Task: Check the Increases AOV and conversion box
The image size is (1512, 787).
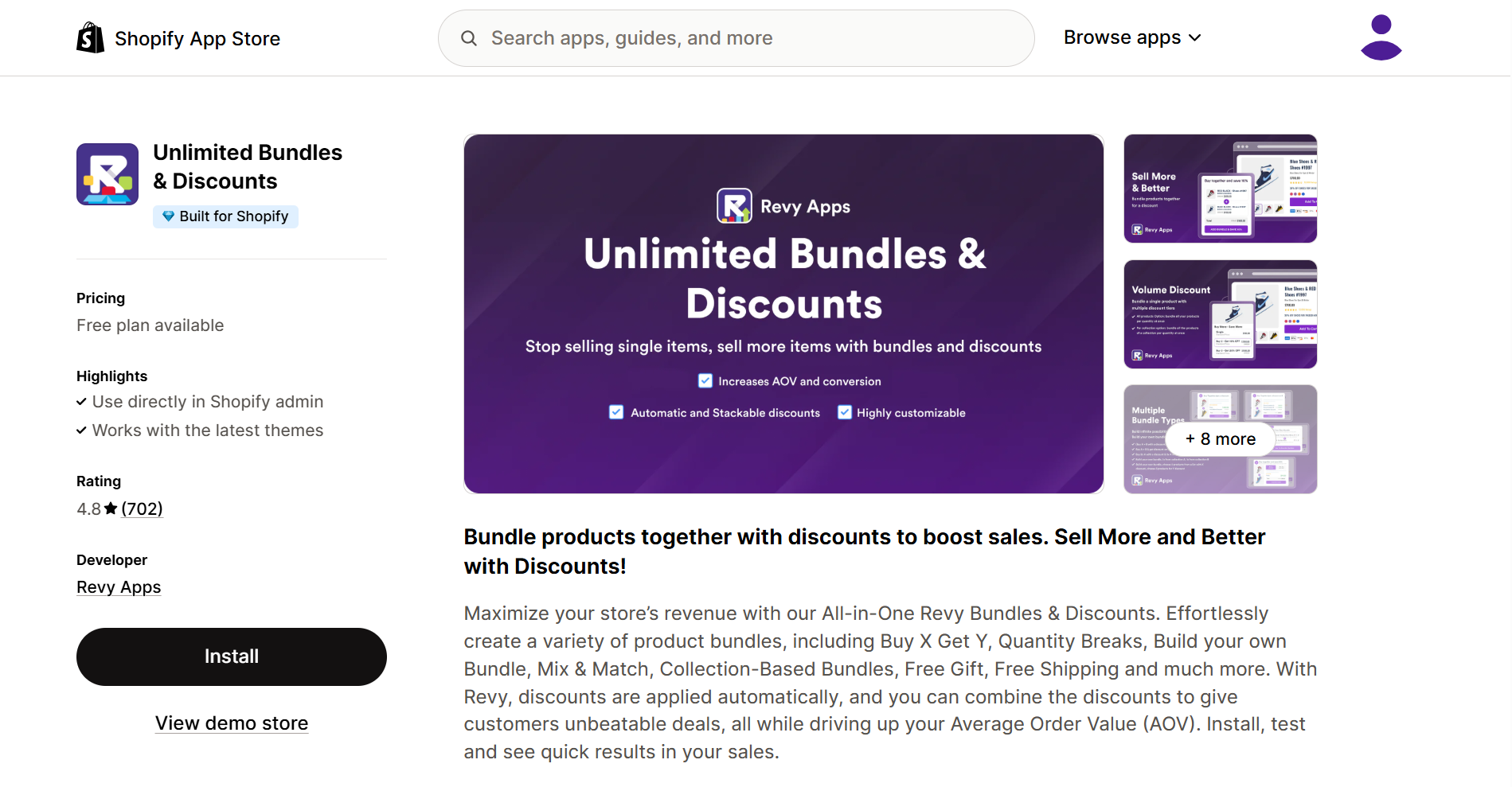Action: point(705,380)
